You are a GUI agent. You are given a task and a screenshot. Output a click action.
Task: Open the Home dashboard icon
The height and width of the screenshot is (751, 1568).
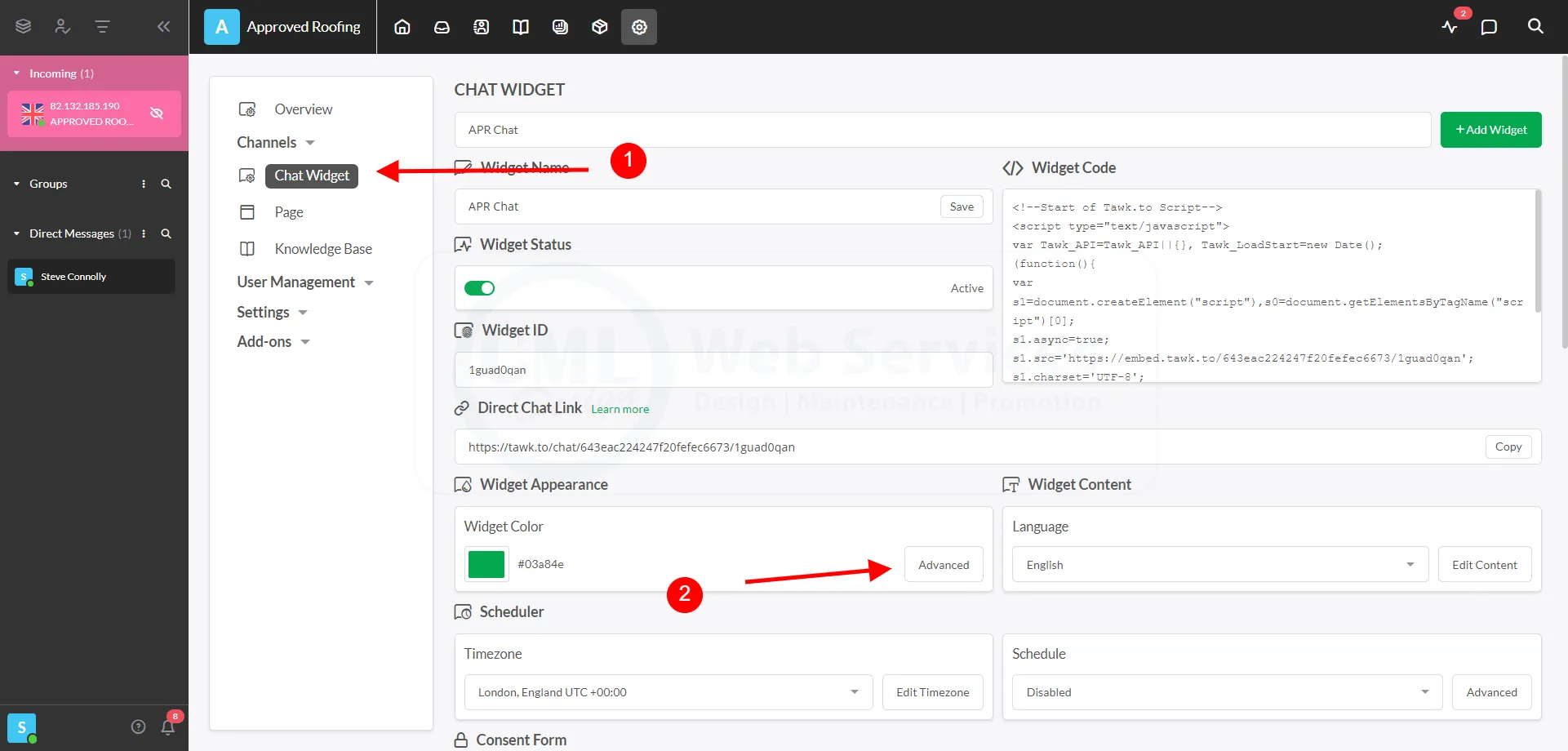coord(402,26)
